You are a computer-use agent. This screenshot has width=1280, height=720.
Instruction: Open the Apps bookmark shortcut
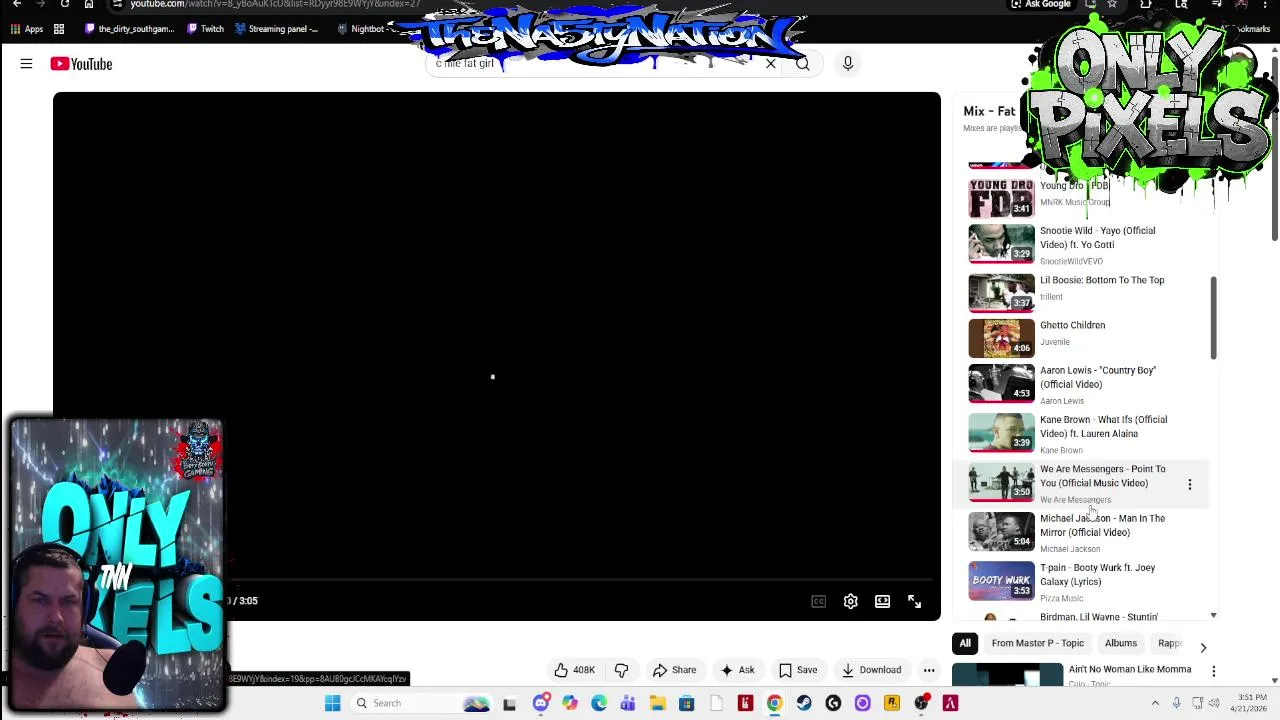point(26,29)
